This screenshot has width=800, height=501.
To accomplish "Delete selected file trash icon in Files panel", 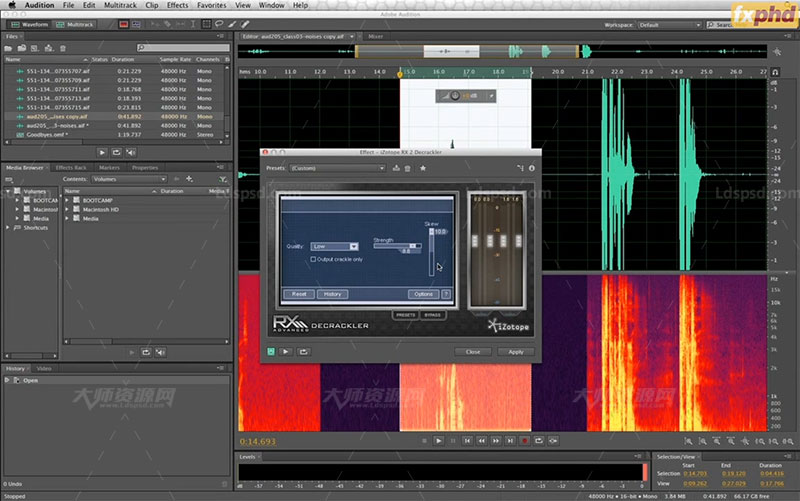I will (x=63, y=48).
